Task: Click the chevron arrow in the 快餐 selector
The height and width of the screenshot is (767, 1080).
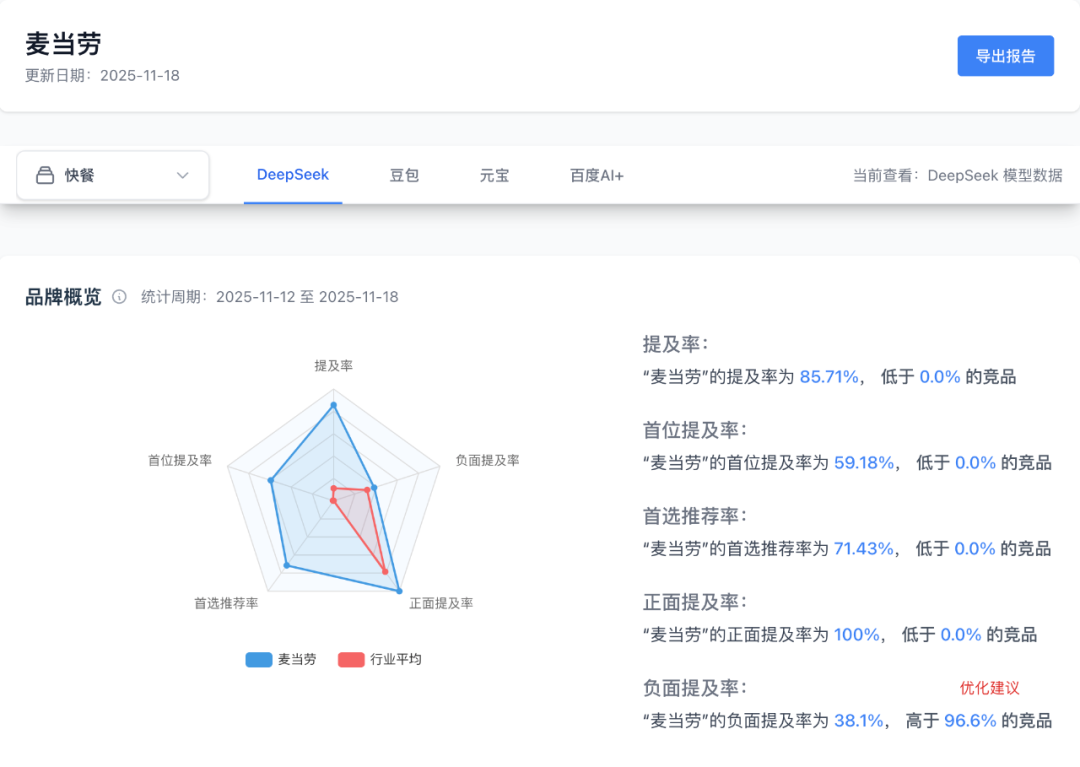Action: point(183,176)
